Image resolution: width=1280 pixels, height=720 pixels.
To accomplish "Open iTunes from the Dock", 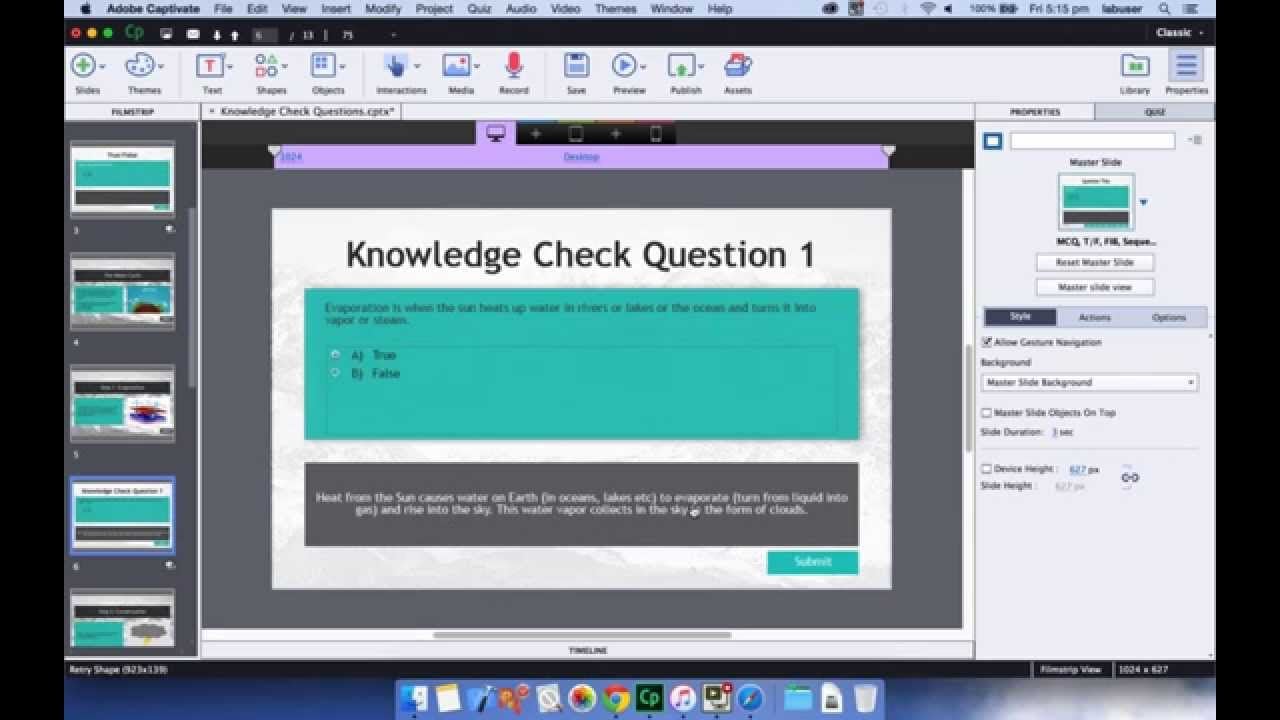I will point(683,698).
